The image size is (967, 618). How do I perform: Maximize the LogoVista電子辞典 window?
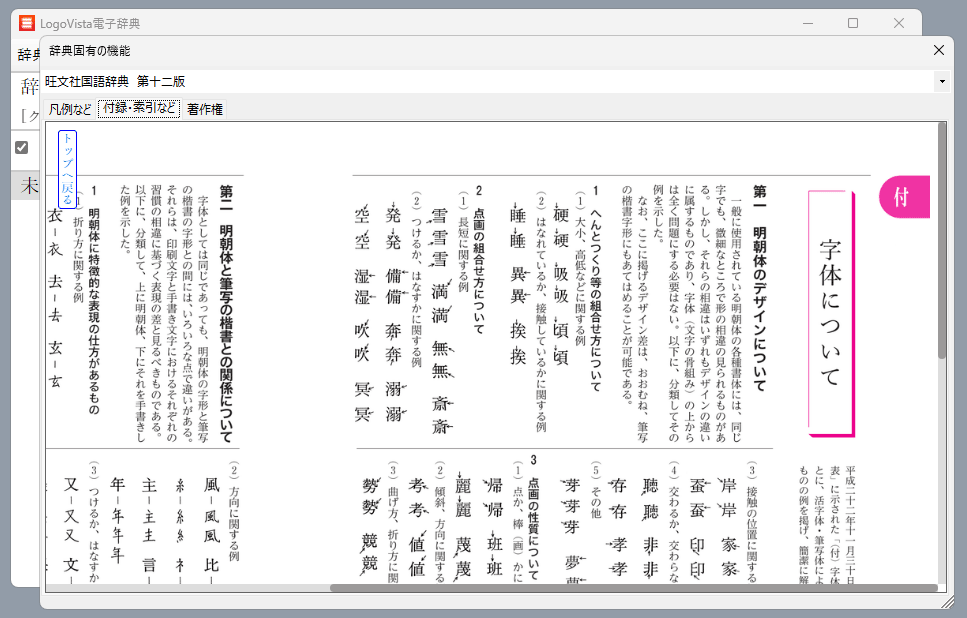pos(853,23)
